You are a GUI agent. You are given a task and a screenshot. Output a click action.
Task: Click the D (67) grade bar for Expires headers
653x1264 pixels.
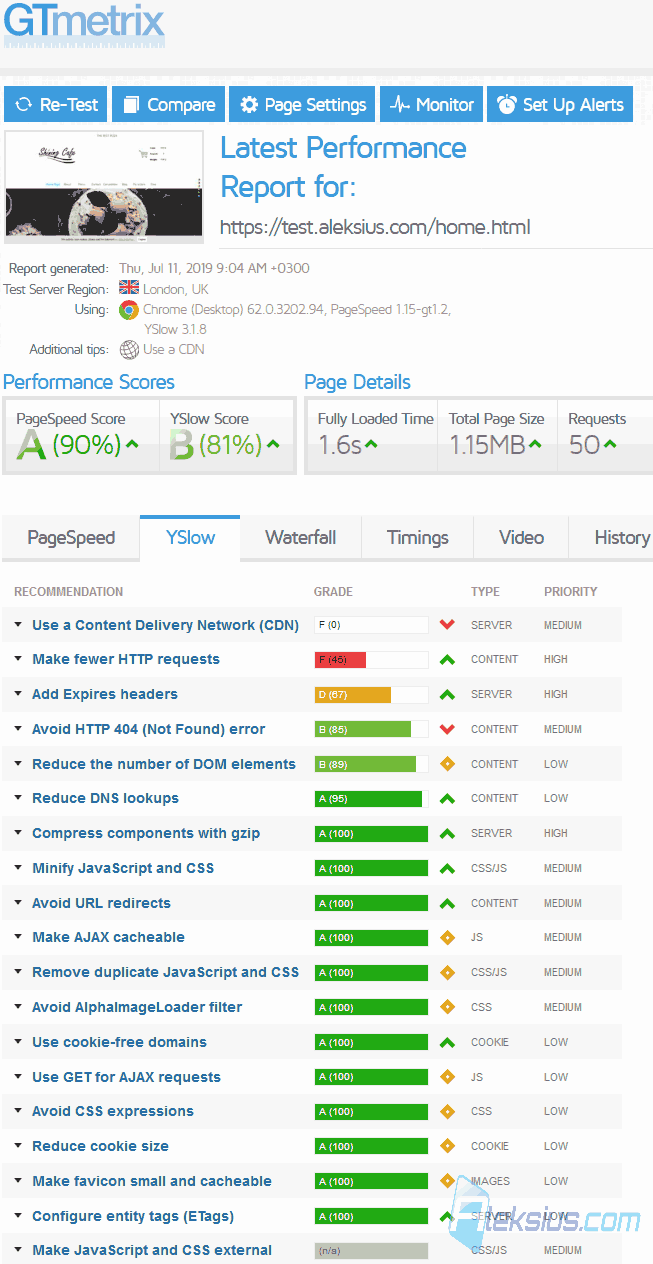pos(371,694)
